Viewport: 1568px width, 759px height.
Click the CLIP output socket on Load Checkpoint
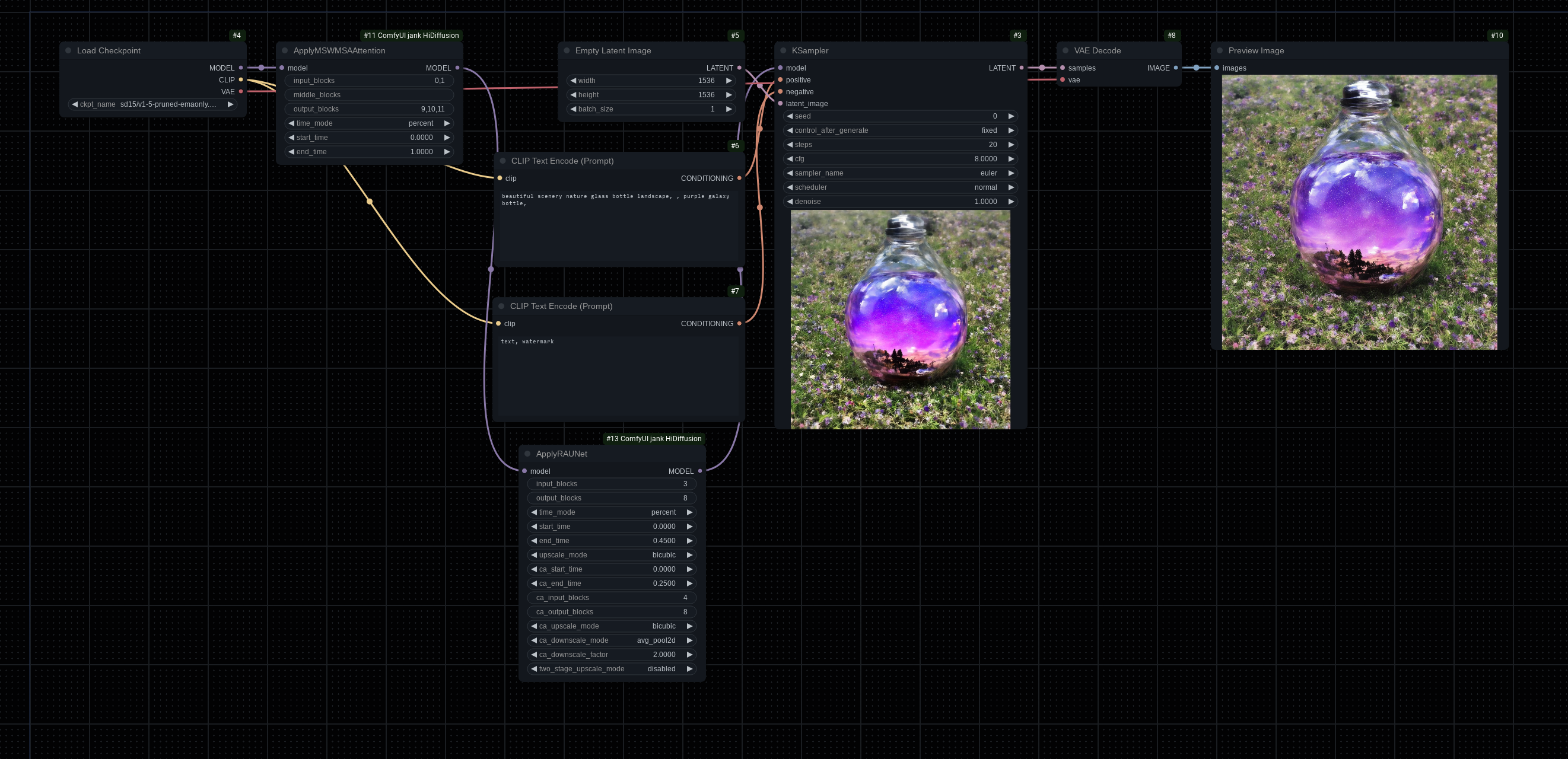[241, 79]
